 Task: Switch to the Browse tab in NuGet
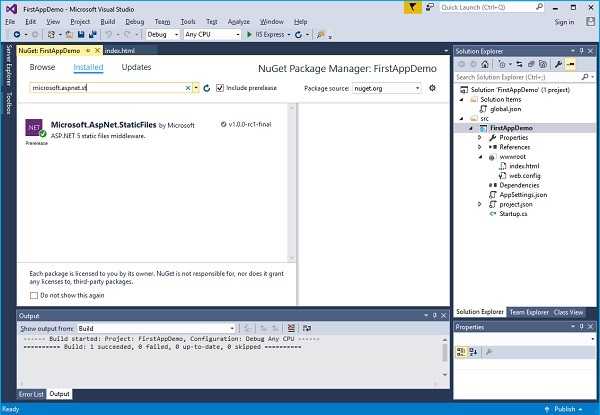click(x=42, y=67)
